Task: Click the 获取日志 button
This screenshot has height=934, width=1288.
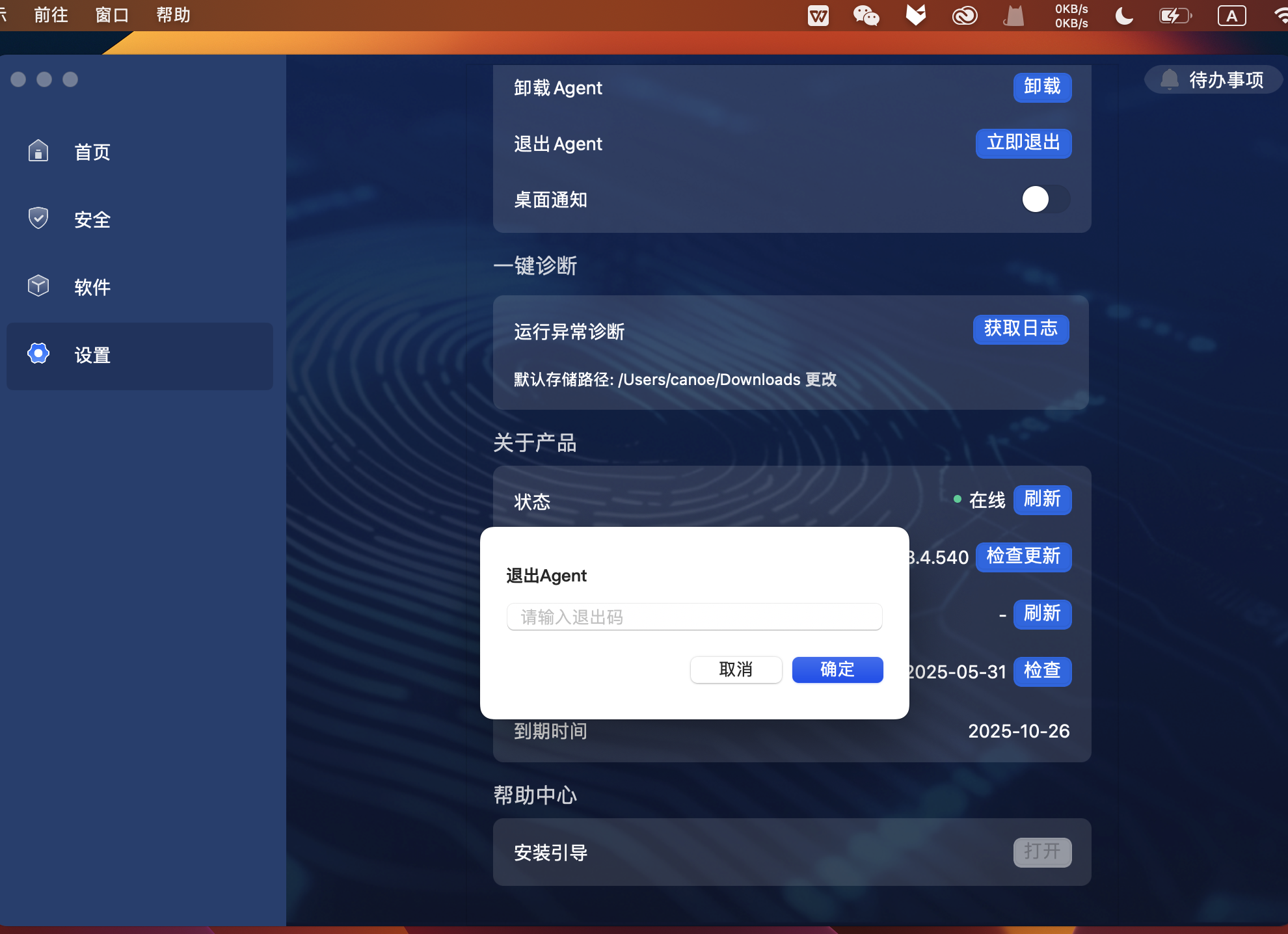Action: point(1020,329)
